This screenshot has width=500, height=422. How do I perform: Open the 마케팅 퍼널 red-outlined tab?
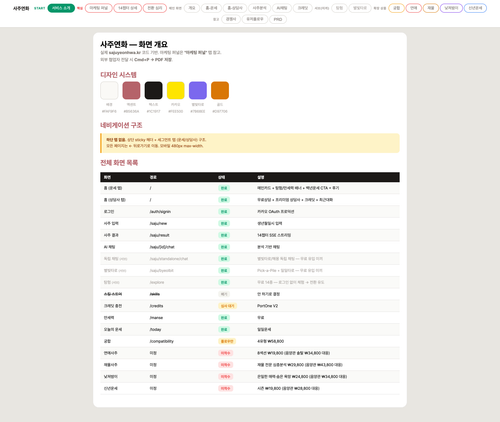point(99,8)
